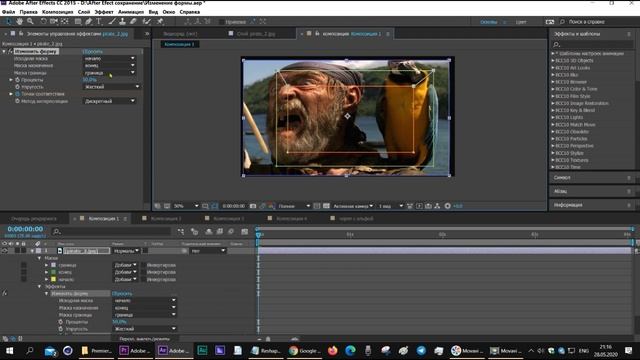Open Telegram from the taskbar

tap(421, 351)
